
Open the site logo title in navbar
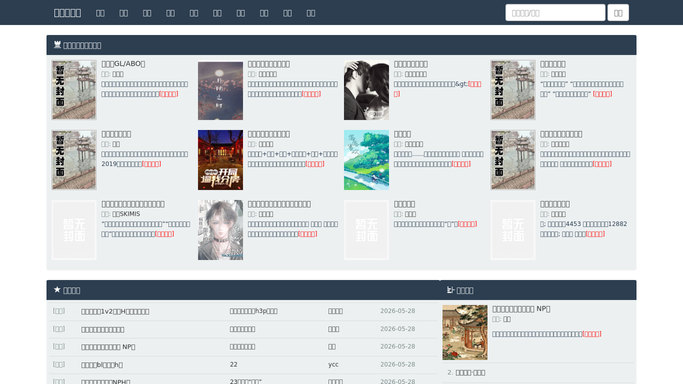(68, 13)
